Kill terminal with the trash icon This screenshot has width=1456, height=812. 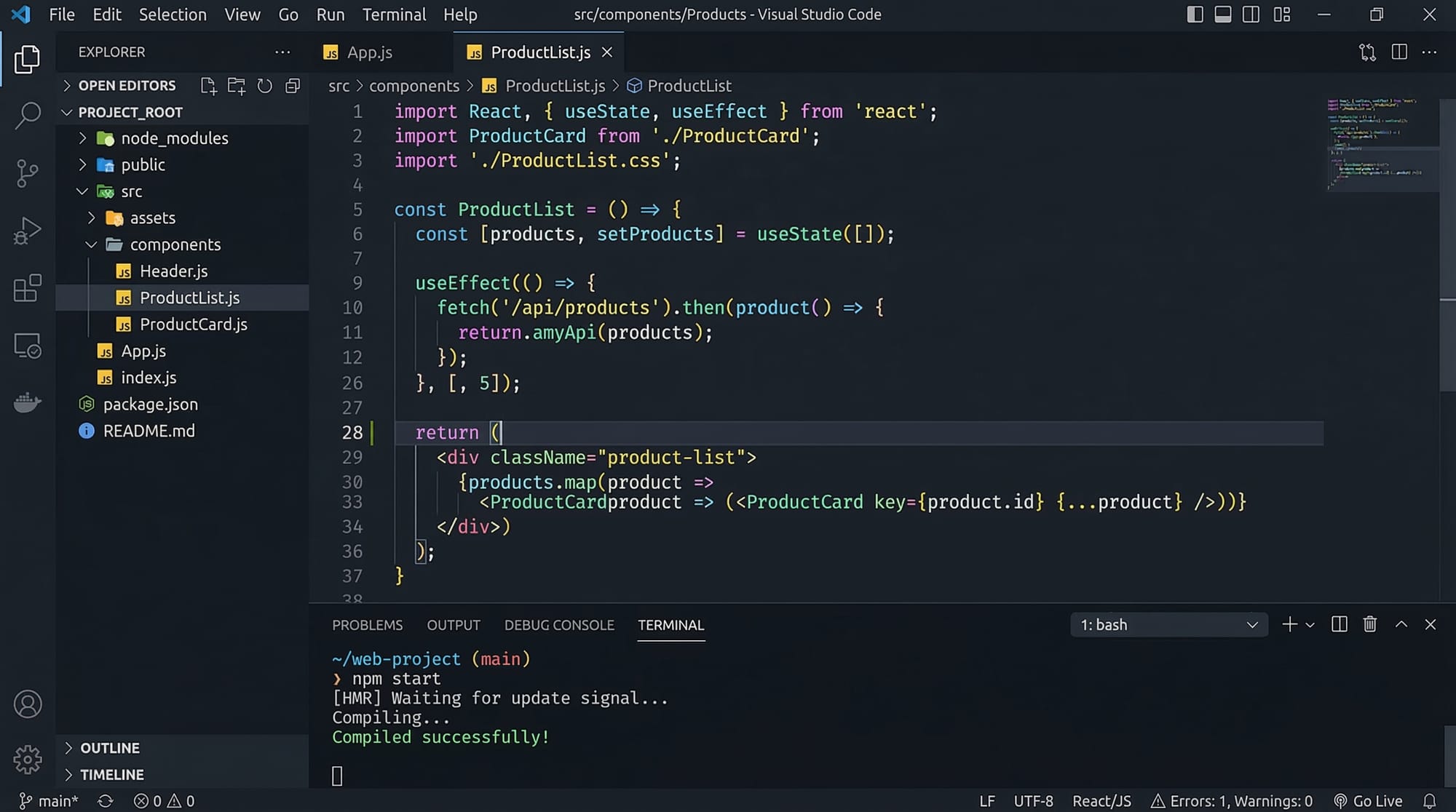[1369, 624]
